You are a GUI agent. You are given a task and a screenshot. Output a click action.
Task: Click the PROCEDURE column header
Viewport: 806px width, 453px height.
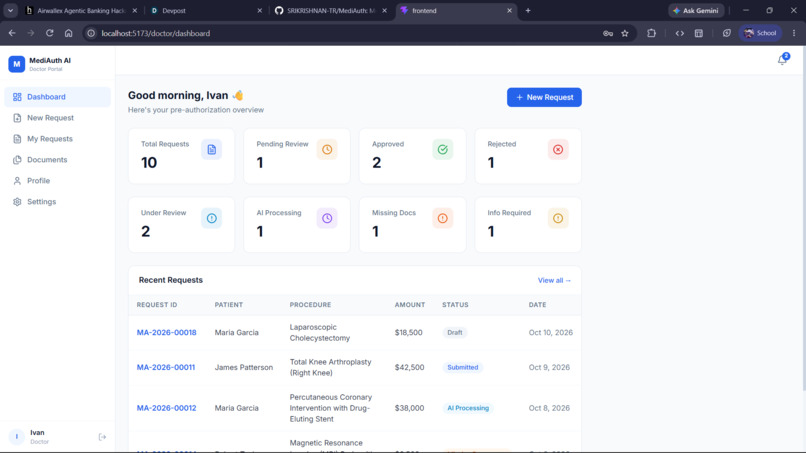(x=310, y=305)
